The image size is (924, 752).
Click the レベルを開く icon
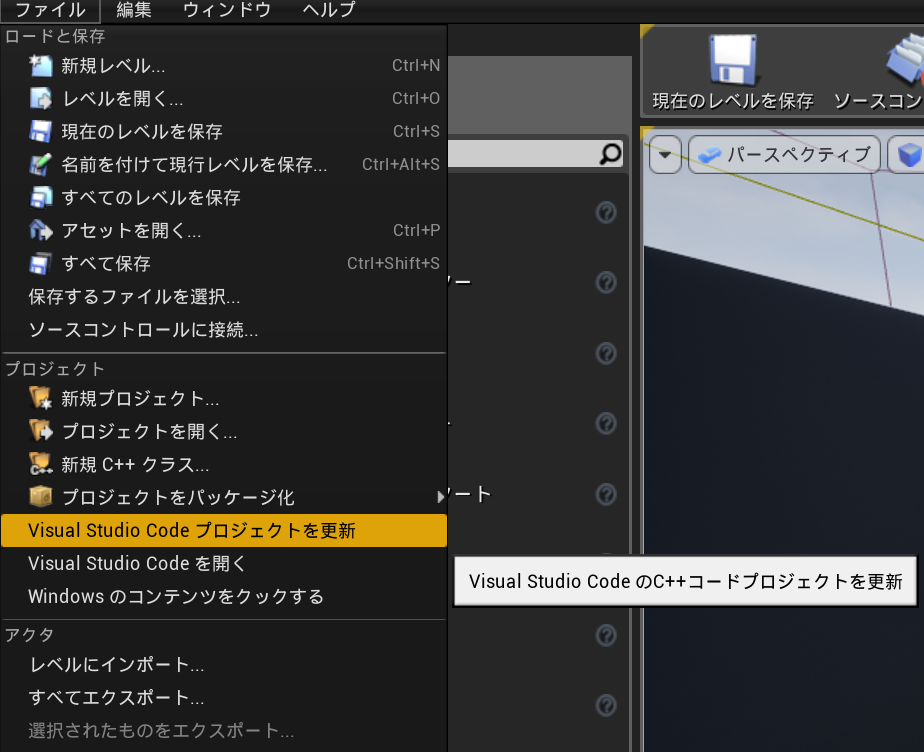point(41,98)
